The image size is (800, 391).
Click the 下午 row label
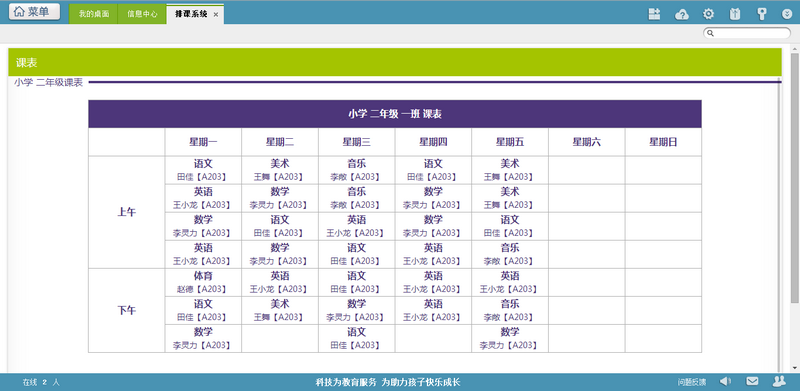(x=127, y=310)
